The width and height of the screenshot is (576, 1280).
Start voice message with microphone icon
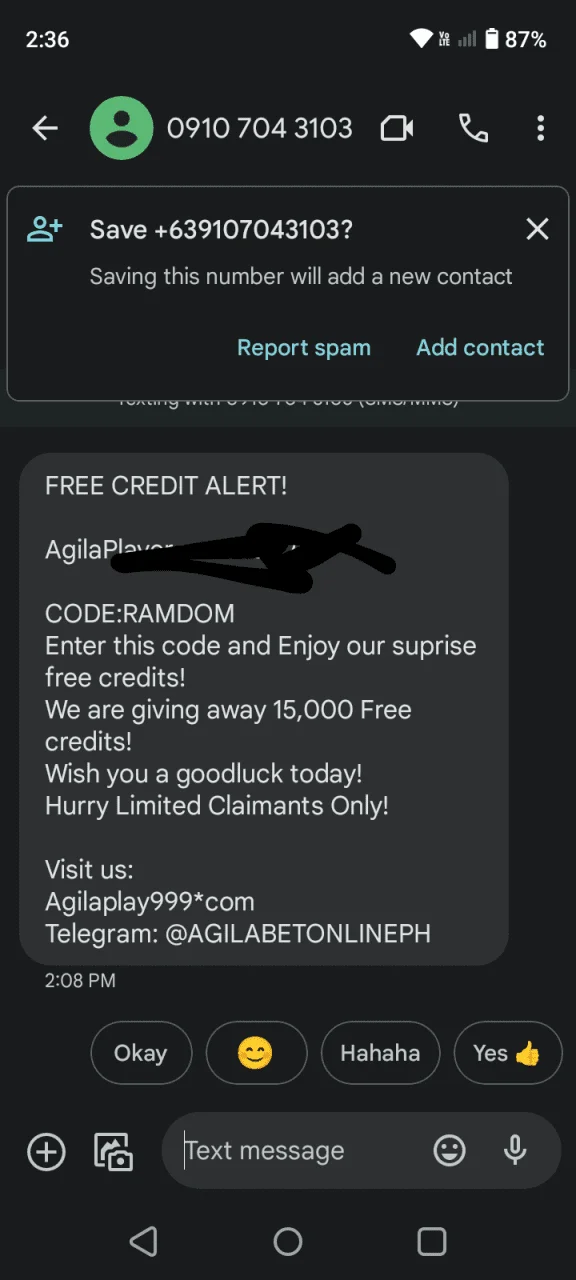click(x=515, y=1151)
